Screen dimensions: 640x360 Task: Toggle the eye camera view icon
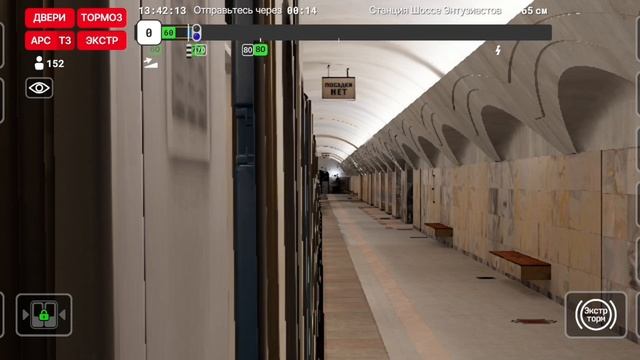(x=39, y=88)
